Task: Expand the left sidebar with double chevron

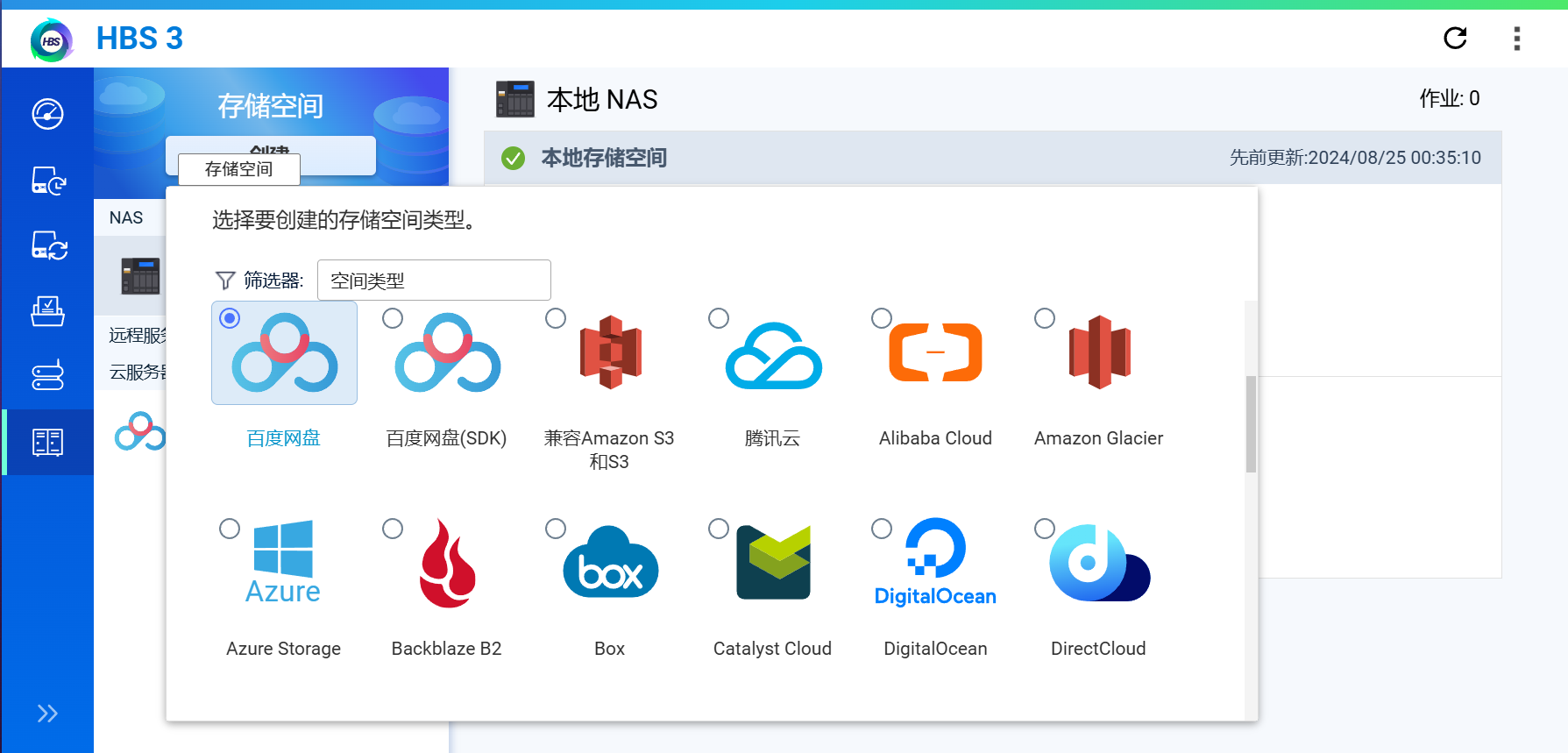Action: point(47,714)
